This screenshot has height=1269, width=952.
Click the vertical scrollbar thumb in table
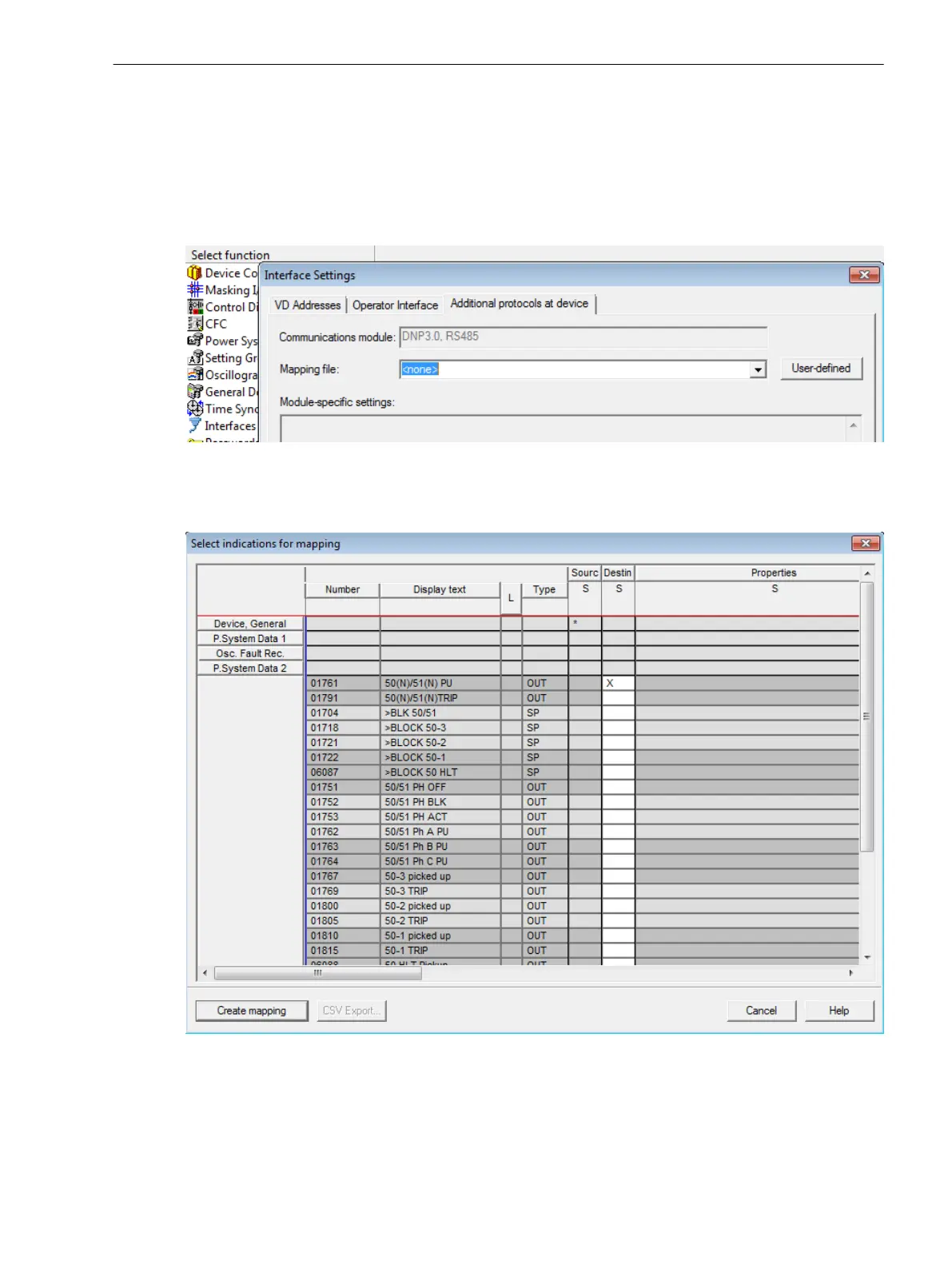867,716
